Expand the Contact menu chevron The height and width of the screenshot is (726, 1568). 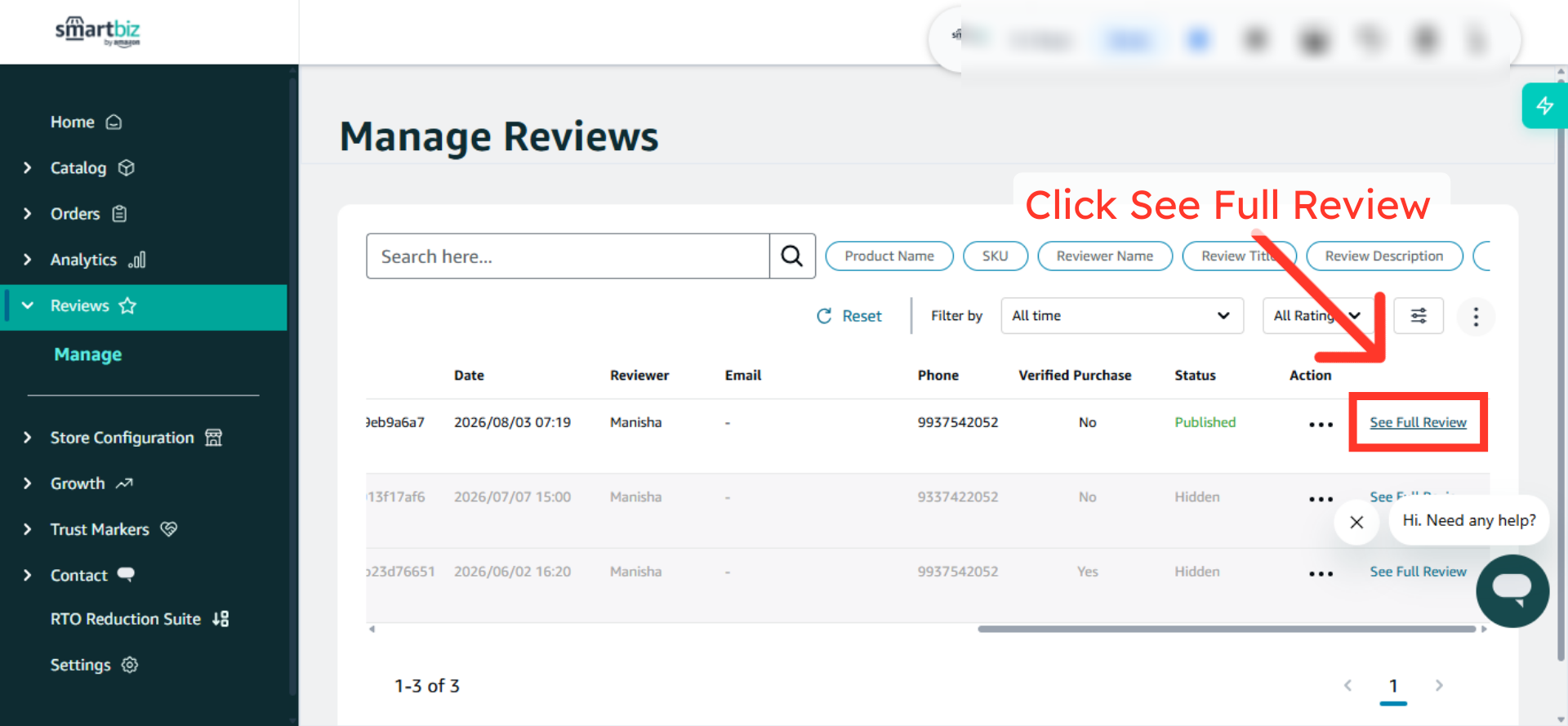point(28,574)
